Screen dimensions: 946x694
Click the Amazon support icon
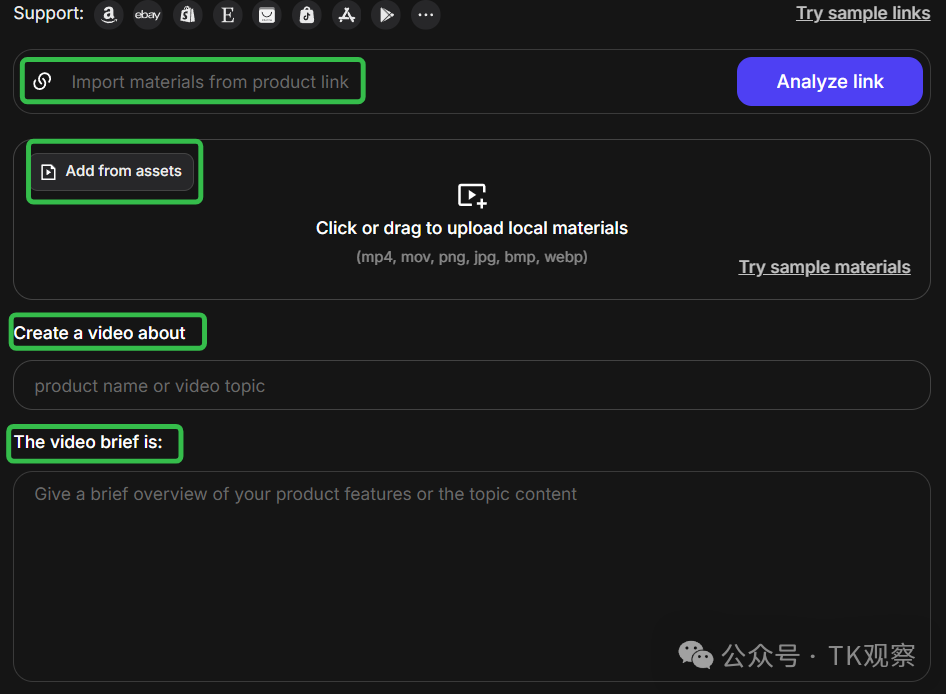[108, 15]
